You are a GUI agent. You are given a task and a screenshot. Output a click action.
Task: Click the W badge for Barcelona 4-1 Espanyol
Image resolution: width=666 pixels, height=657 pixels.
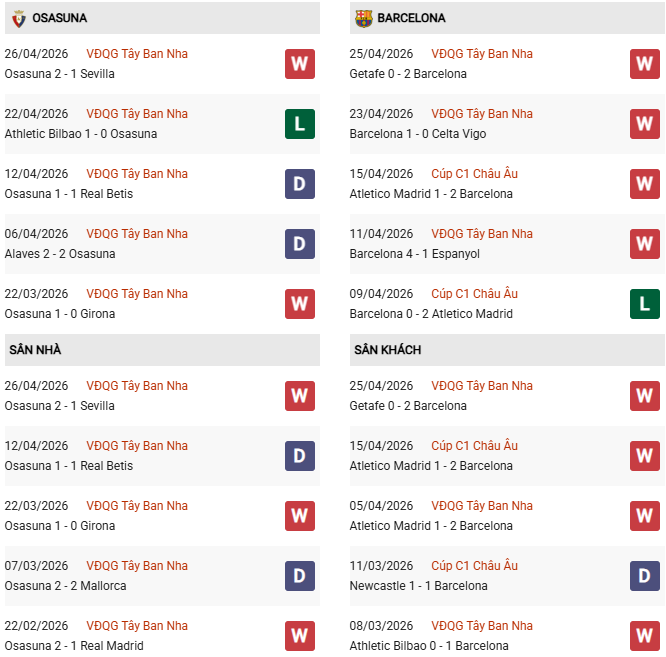point(645,244)
